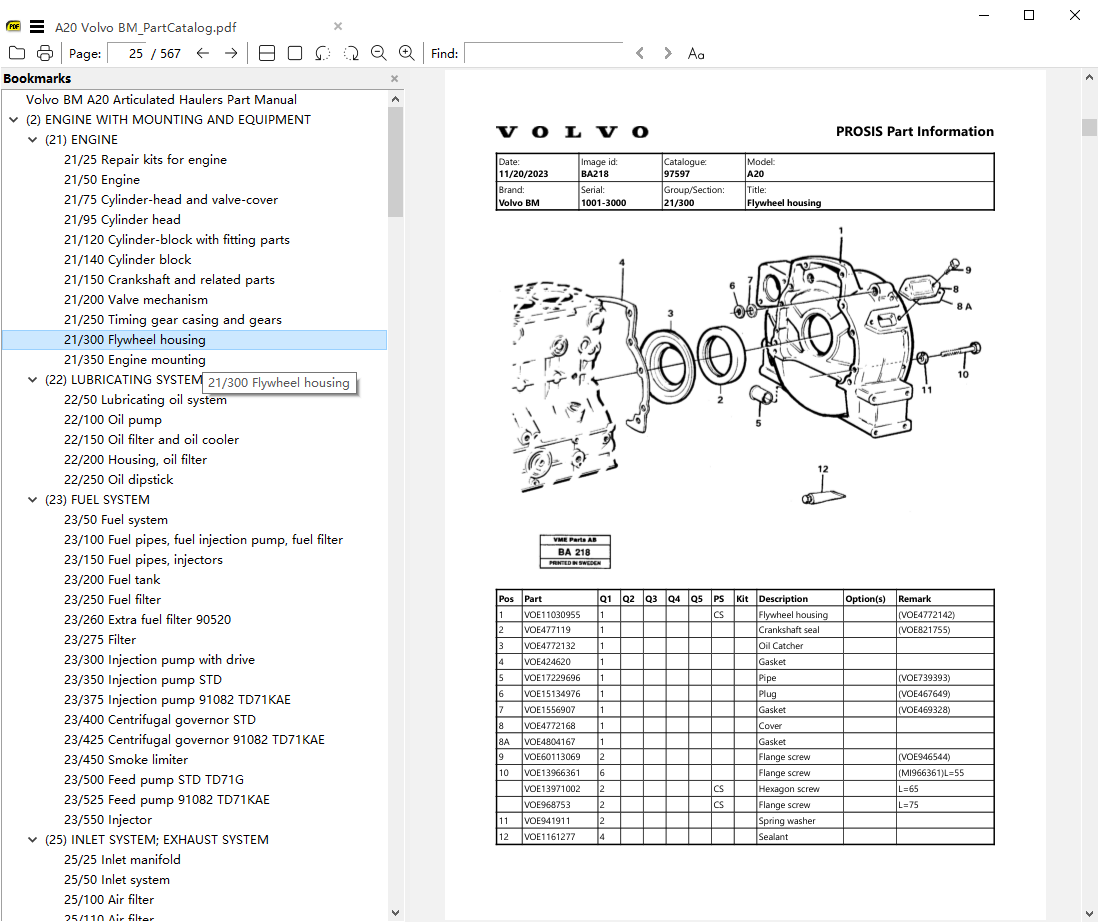
Task: Open 21/120 Cylinder-block with fitting parts
Action: coord(177,240)
